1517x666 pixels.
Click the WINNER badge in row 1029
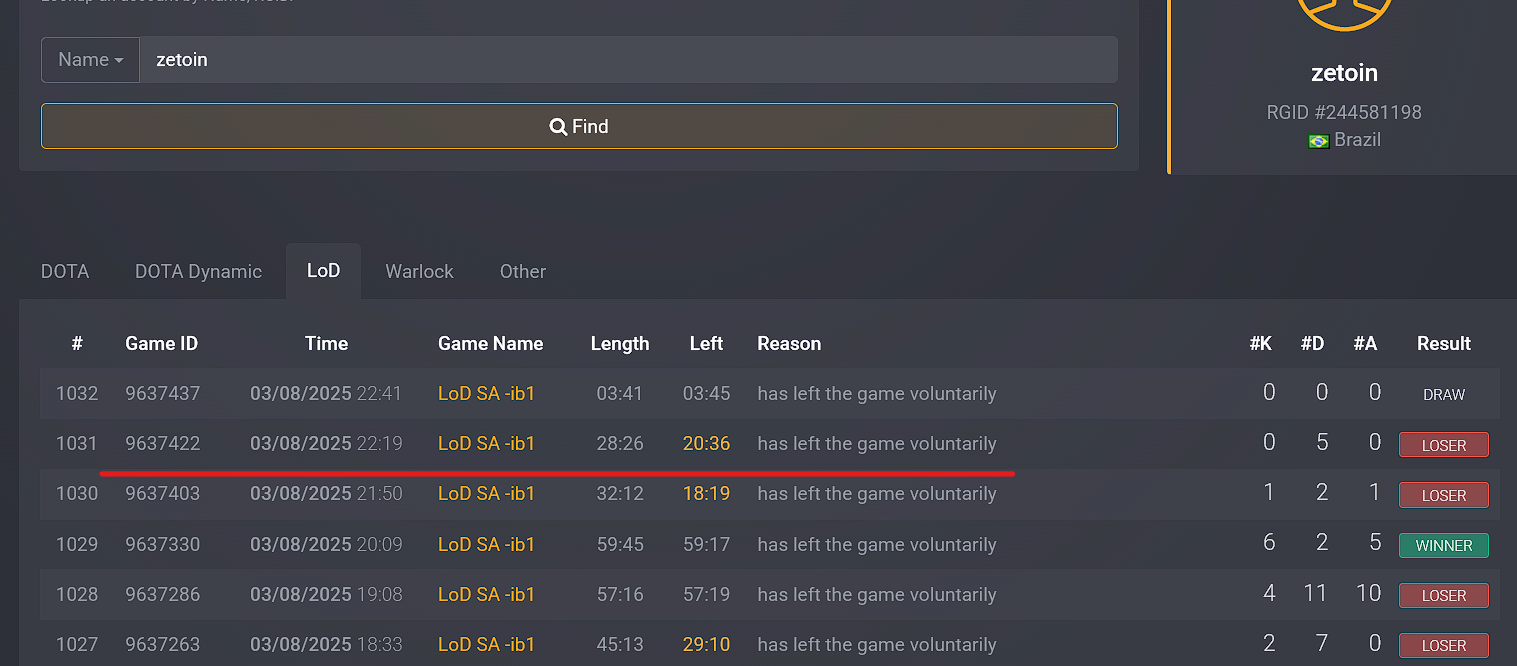pyautogui.click(x=1444, y=546)
